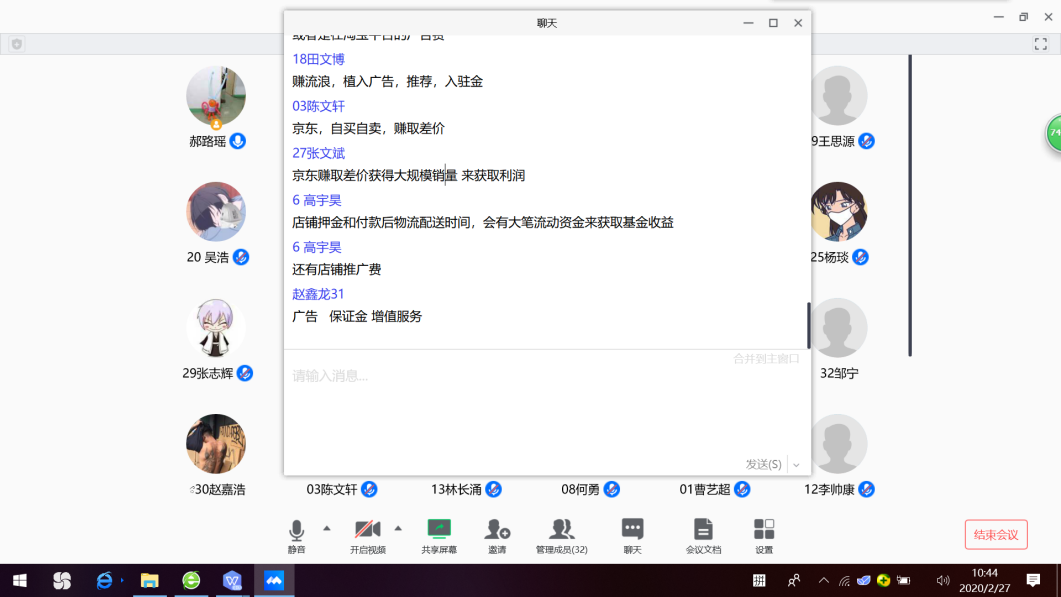
Task: Open 会议文档 meeting documents
Action: [703, 530]
